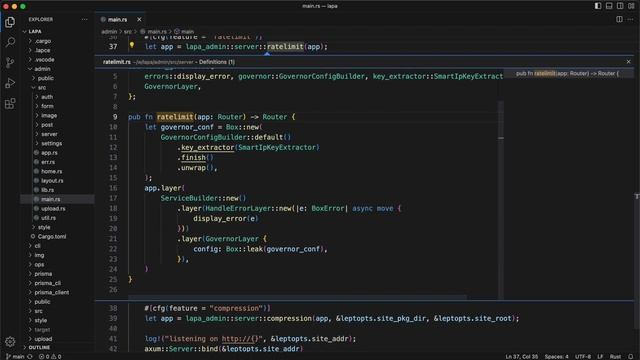Click Ln 37, Col 35 cursor position
Viewport: 640px width, 360px height.
click(522, 356)
